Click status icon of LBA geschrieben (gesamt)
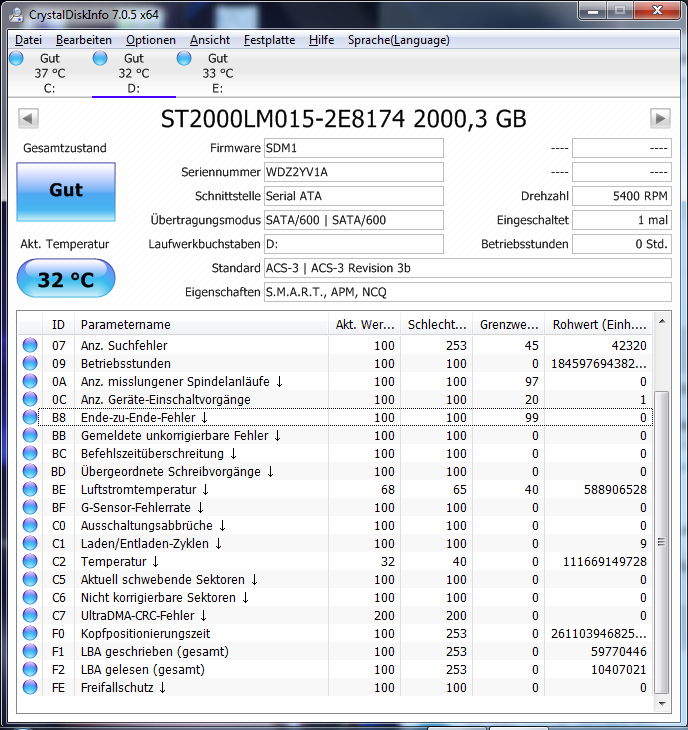 tap(30, 651)
